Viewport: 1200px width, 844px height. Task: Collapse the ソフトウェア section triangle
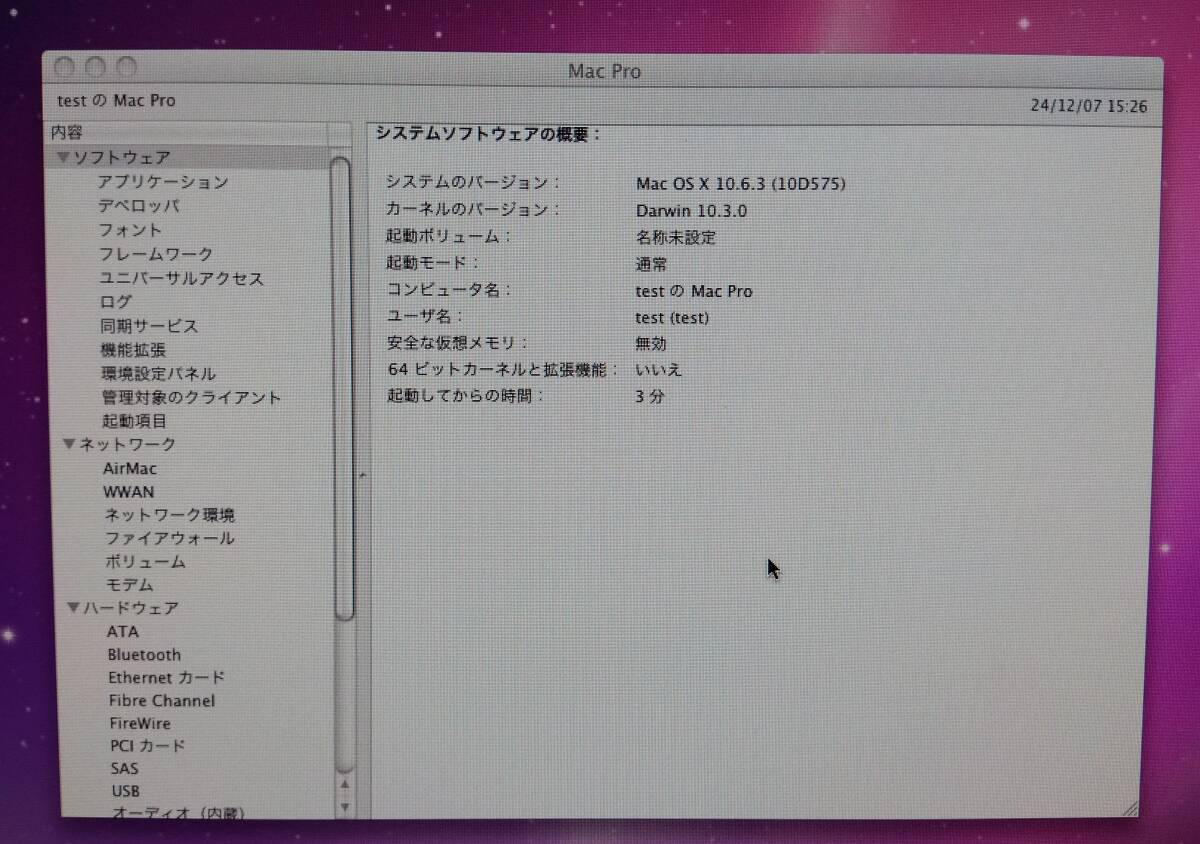coord(63,157)
